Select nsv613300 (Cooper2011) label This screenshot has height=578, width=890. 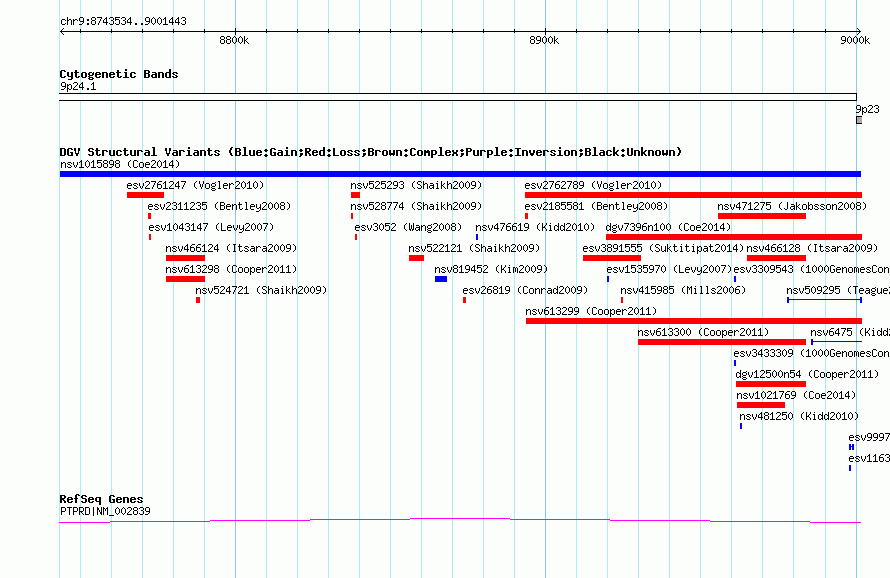click(703, 332)
